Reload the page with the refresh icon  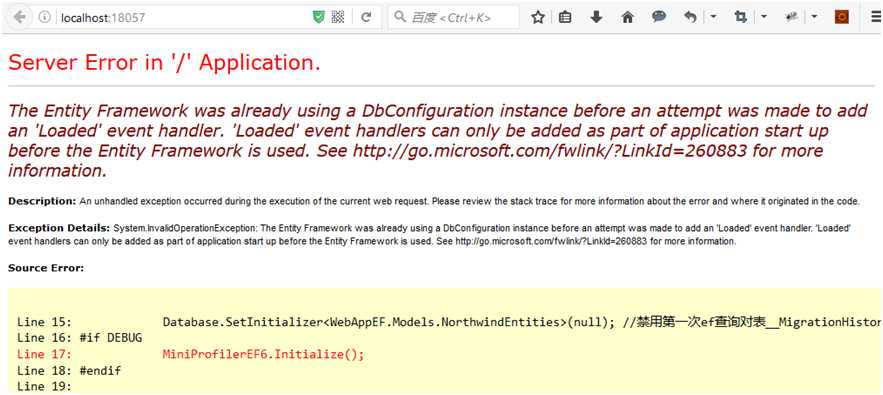[366, 17]
